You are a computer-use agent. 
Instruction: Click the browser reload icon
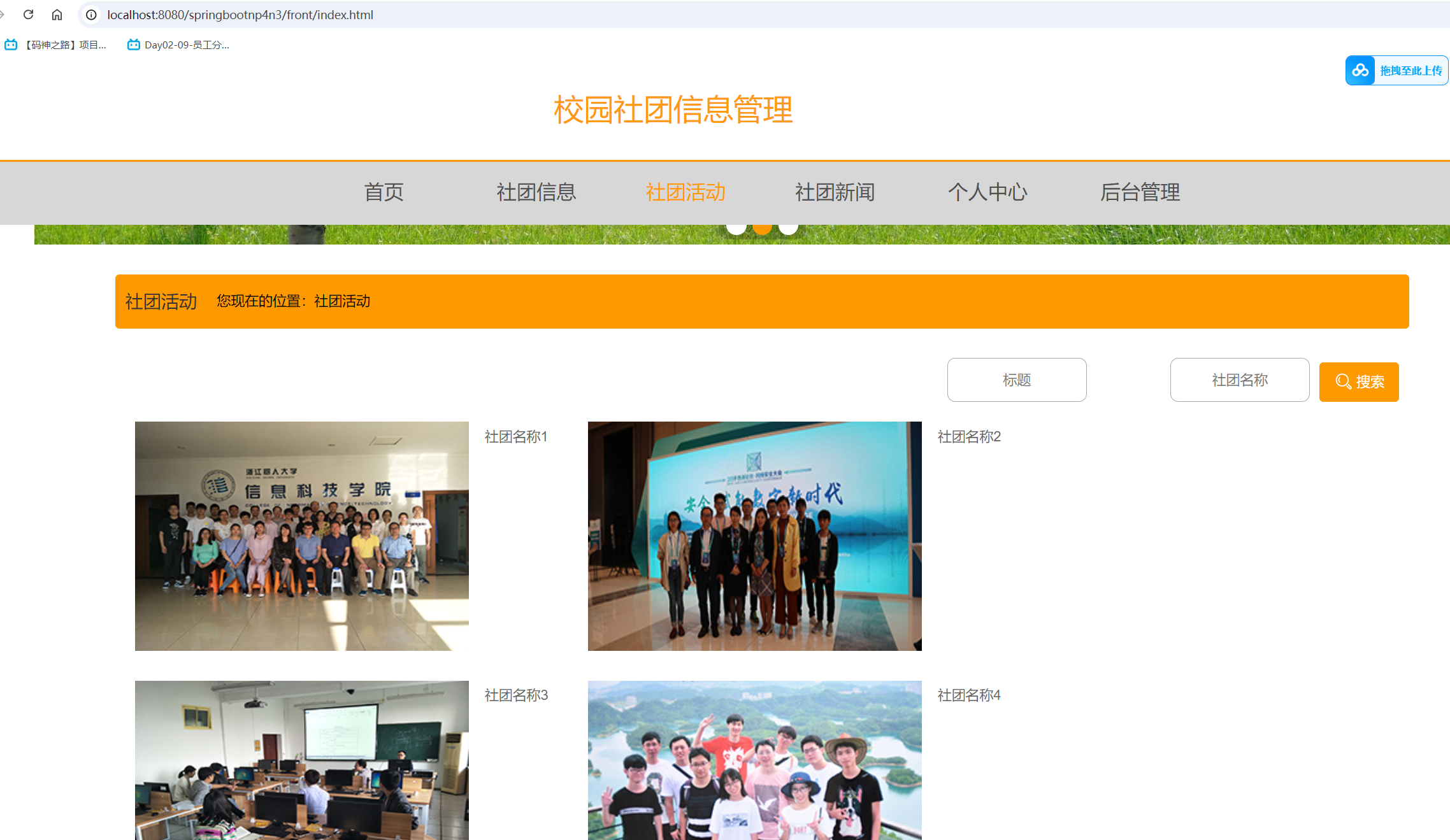(x=27, y=14)
